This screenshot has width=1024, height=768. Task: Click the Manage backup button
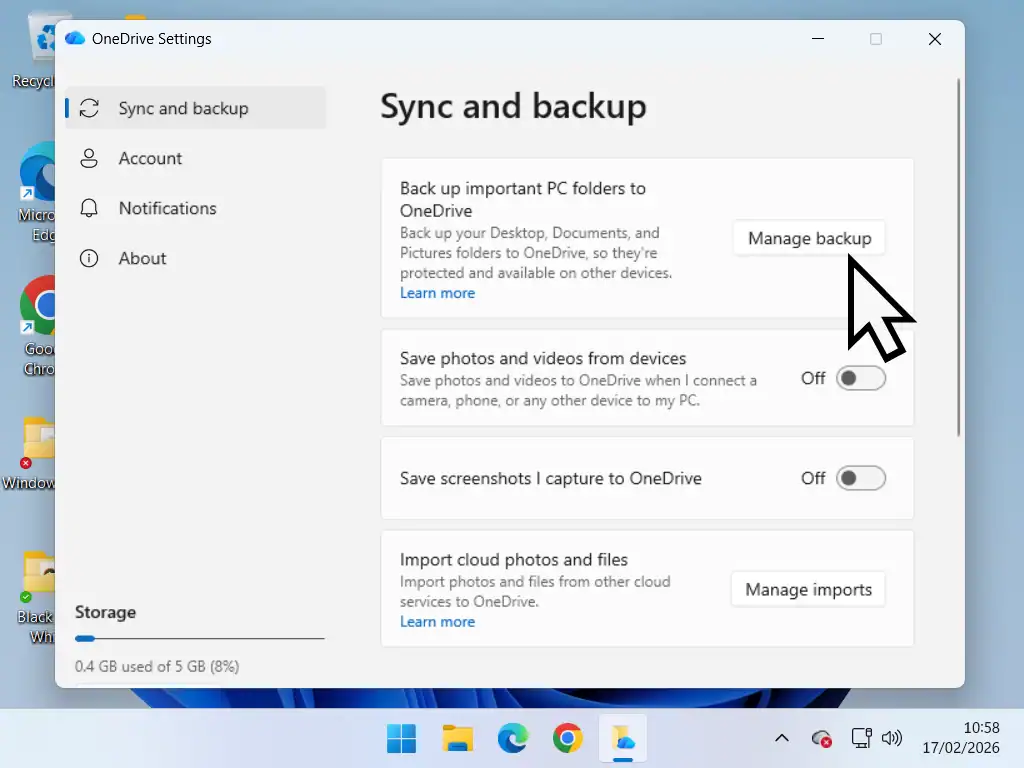(808, 238)
